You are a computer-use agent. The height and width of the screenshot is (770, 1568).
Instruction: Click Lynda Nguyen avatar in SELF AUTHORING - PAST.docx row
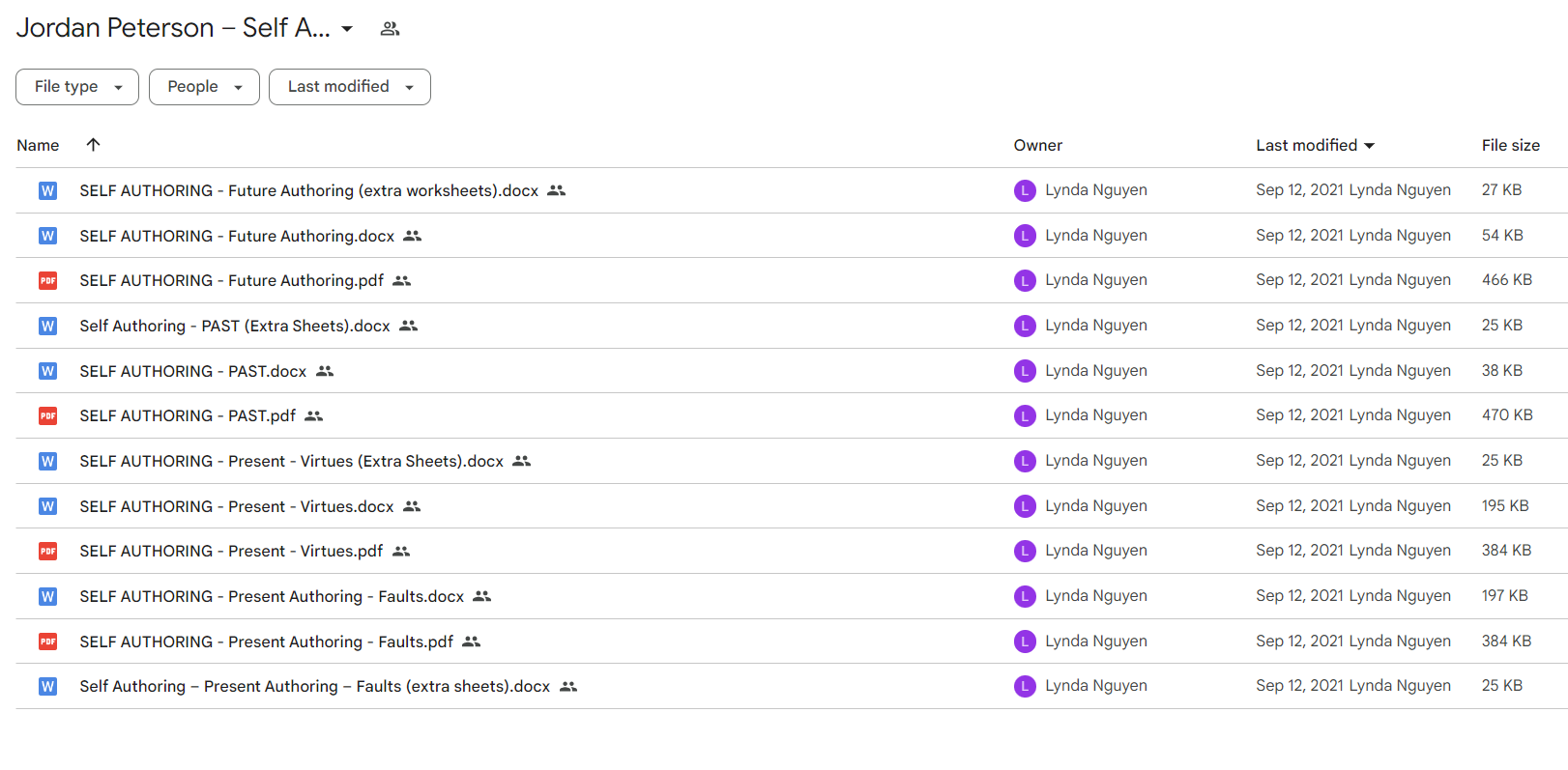[1025, 371]
